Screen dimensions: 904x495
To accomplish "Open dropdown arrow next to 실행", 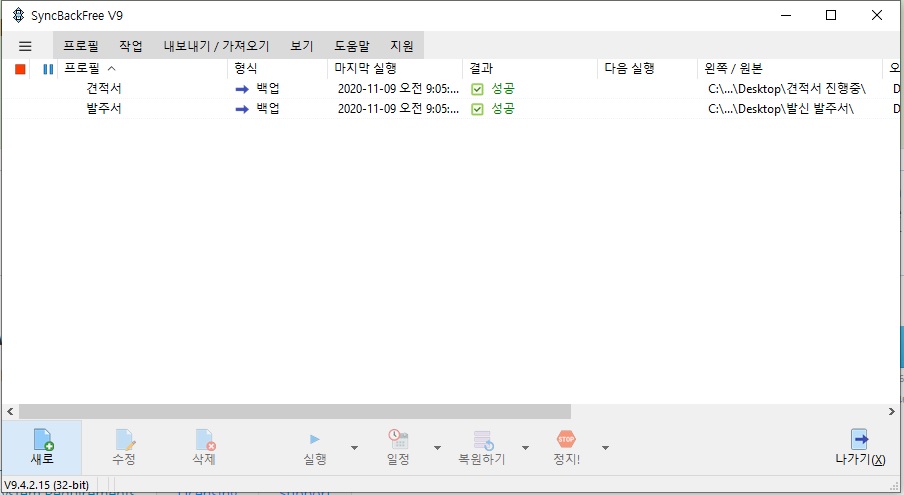I will click(354, 448).
